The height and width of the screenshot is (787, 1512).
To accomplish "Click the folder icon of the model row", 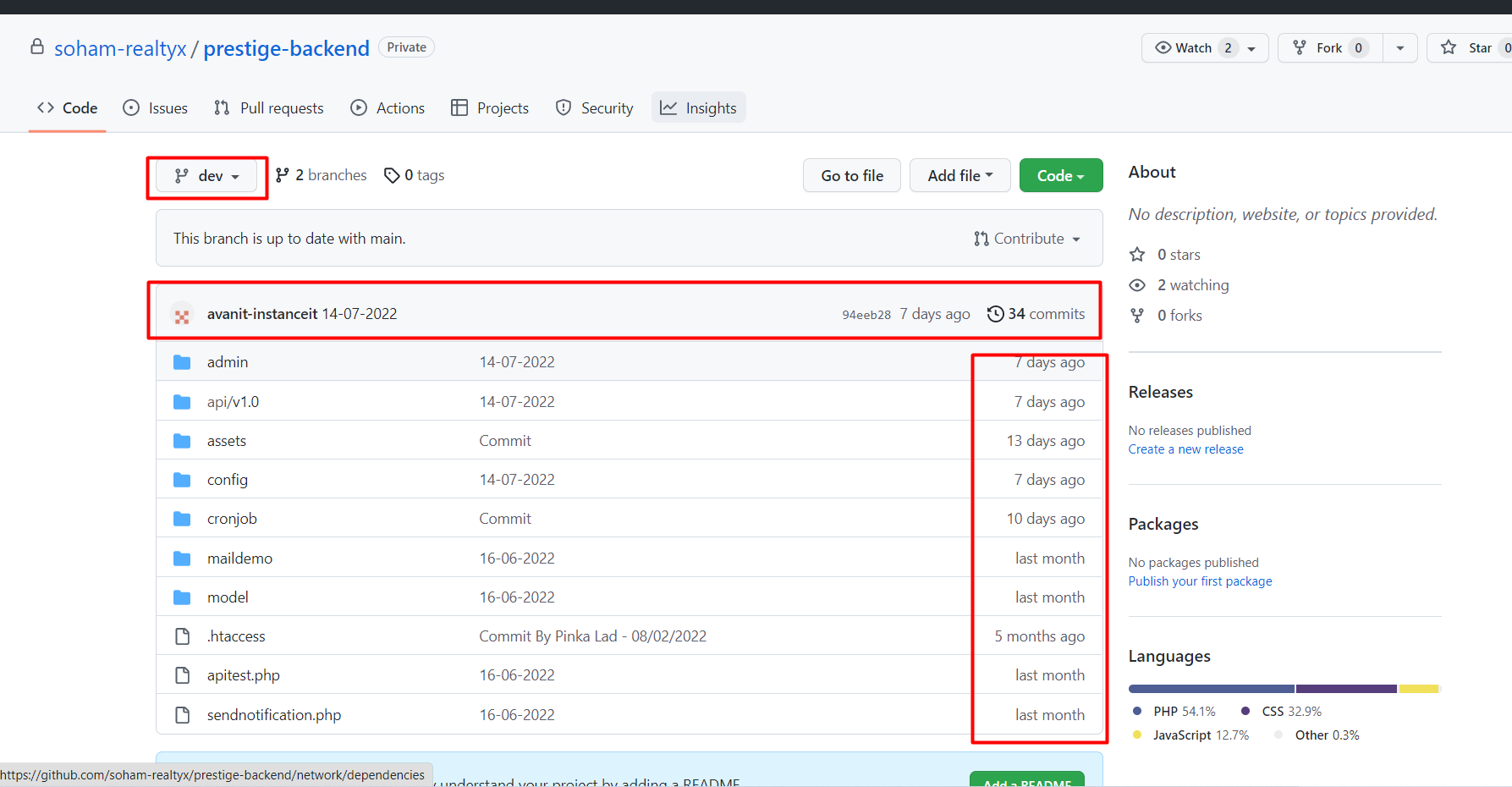I will (182, 597).
